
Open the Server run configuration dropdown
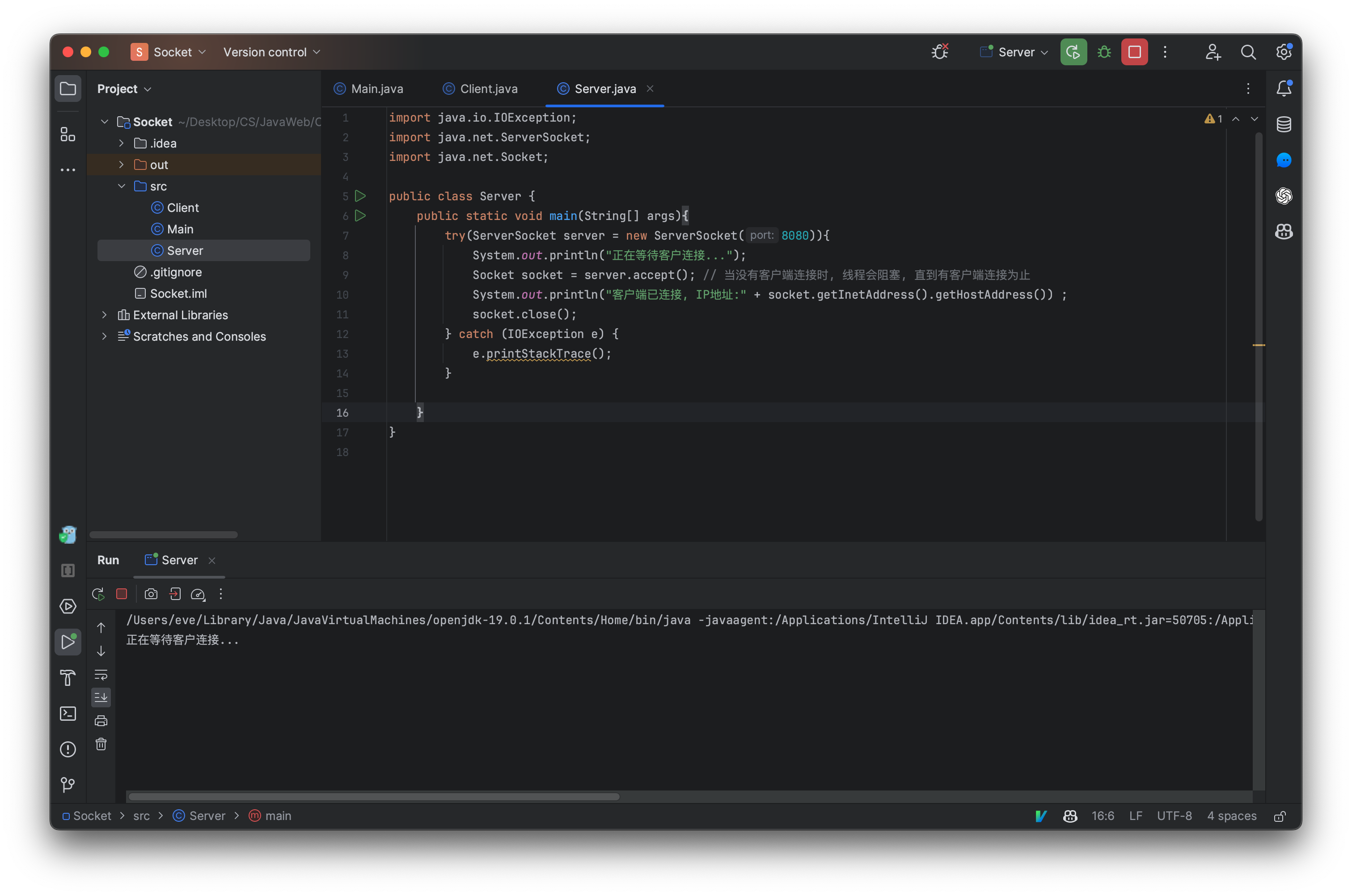point(1015,52)
